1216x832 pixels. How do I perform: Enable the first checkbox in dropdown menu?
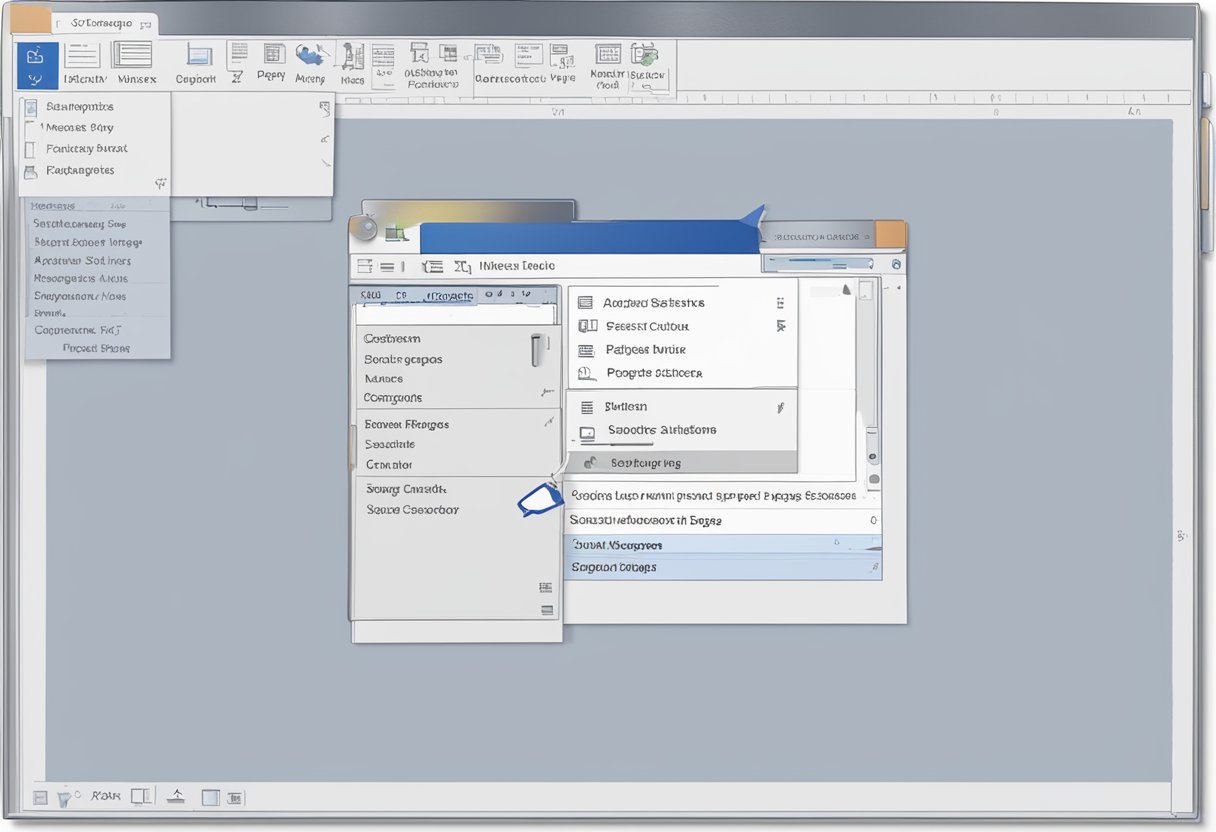pos(33,106)
